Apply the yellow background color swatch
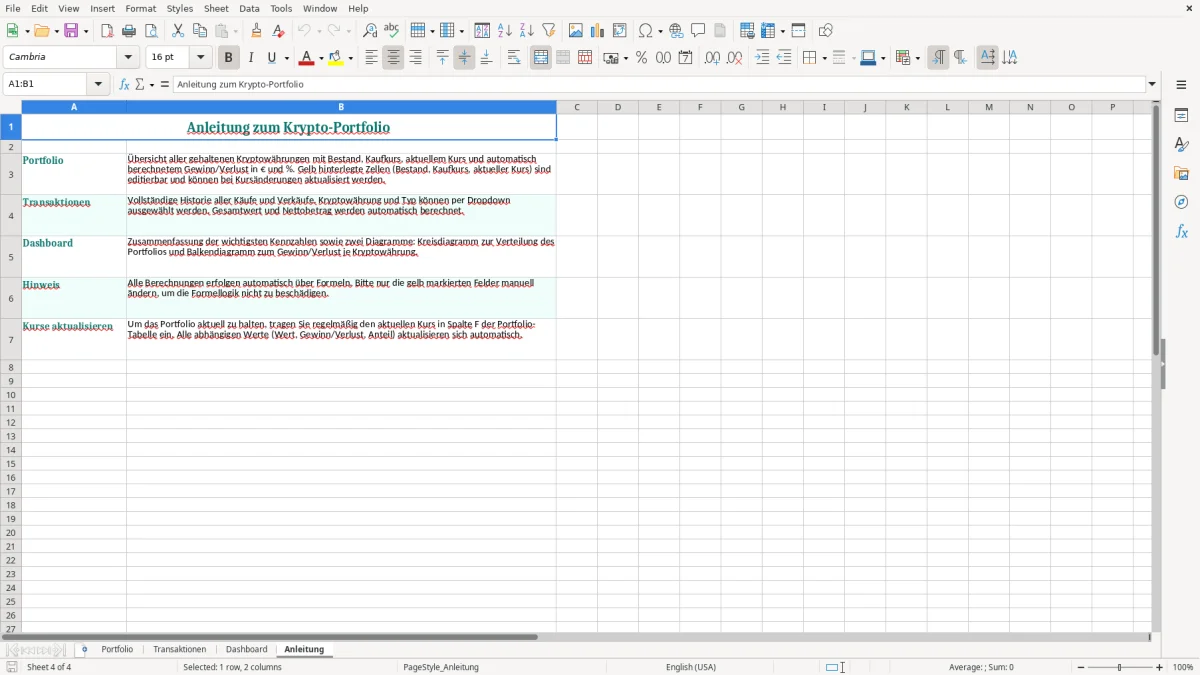Screen dimensions: 1200x675 (x=336, y=58)
